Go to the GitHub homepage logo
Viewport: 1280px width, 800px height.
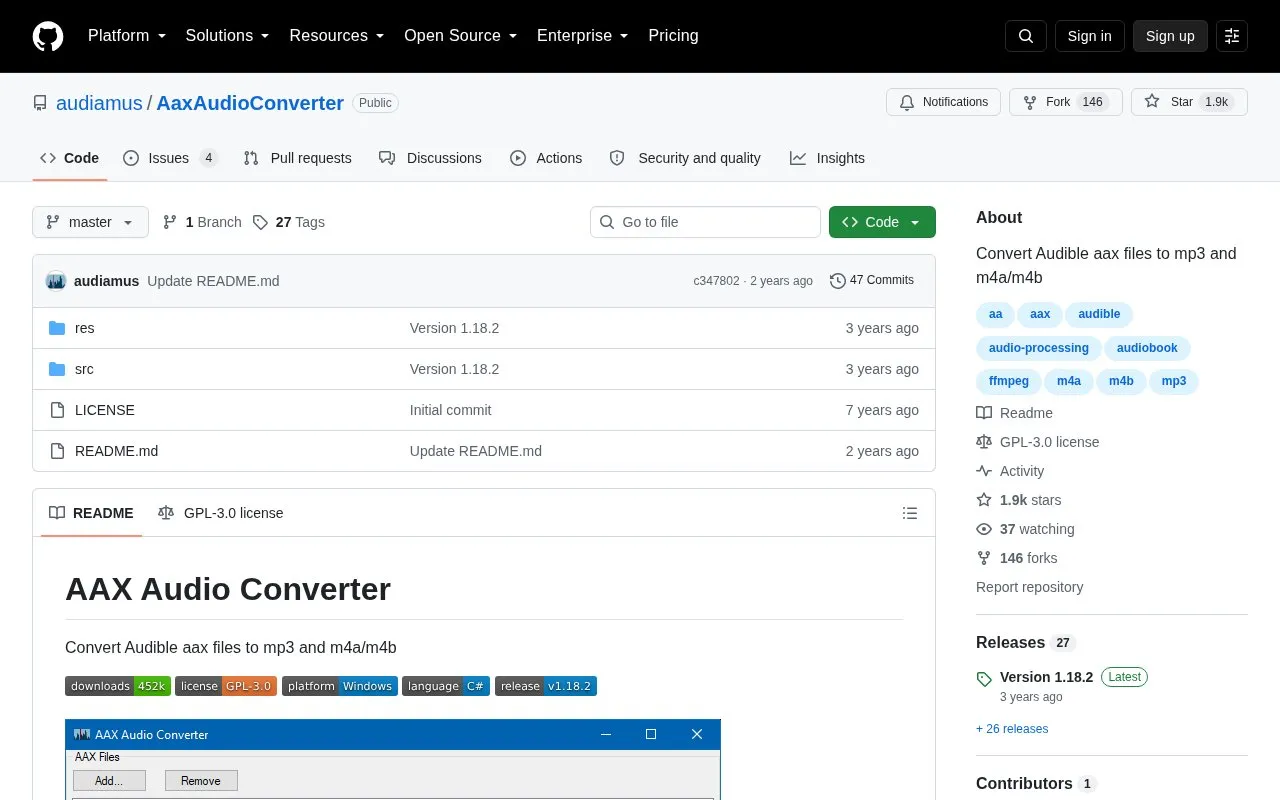pos(48,36)
